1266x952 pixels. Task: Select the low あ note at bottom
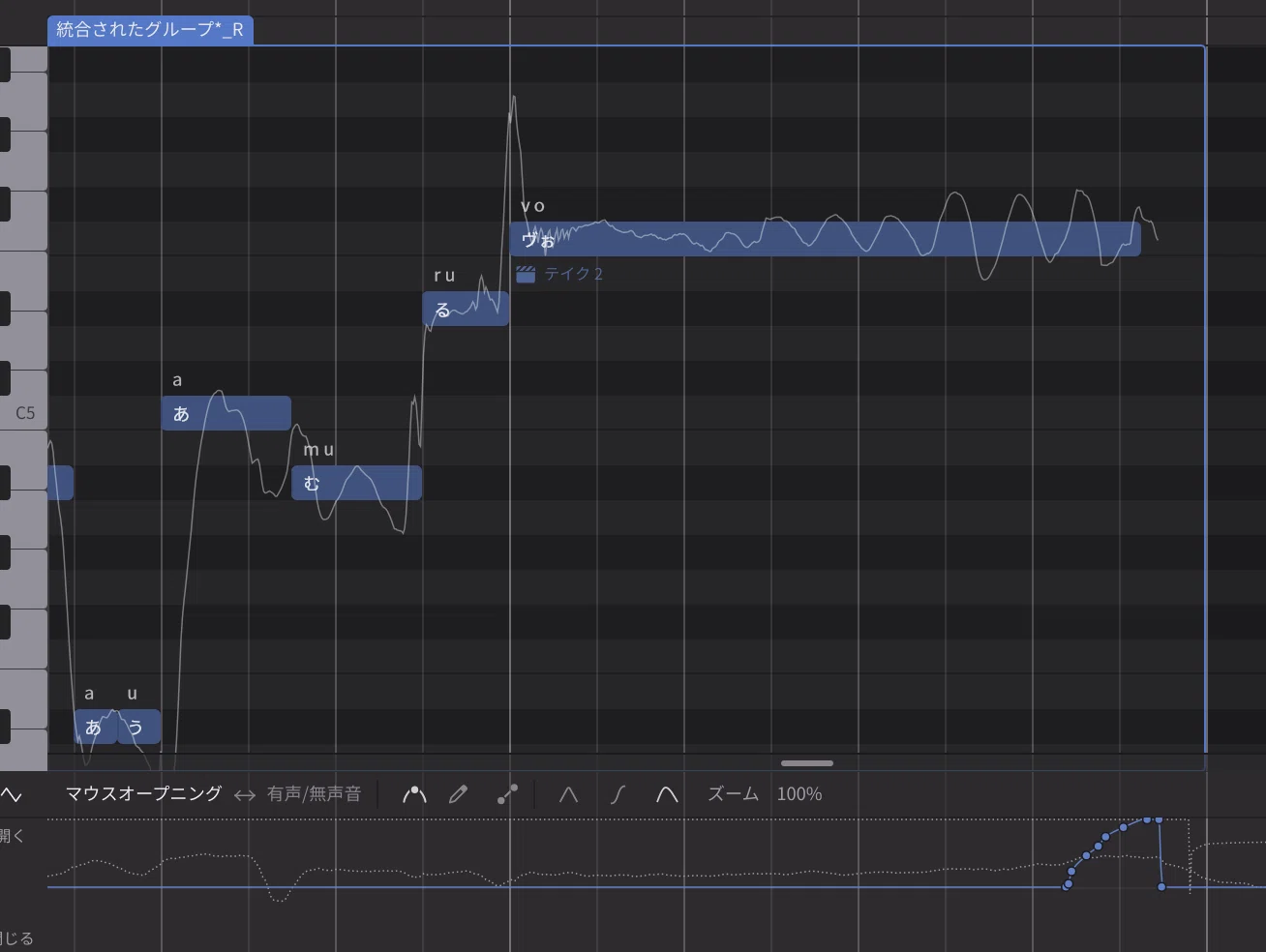pyautogui.click(x=96, y=727)
